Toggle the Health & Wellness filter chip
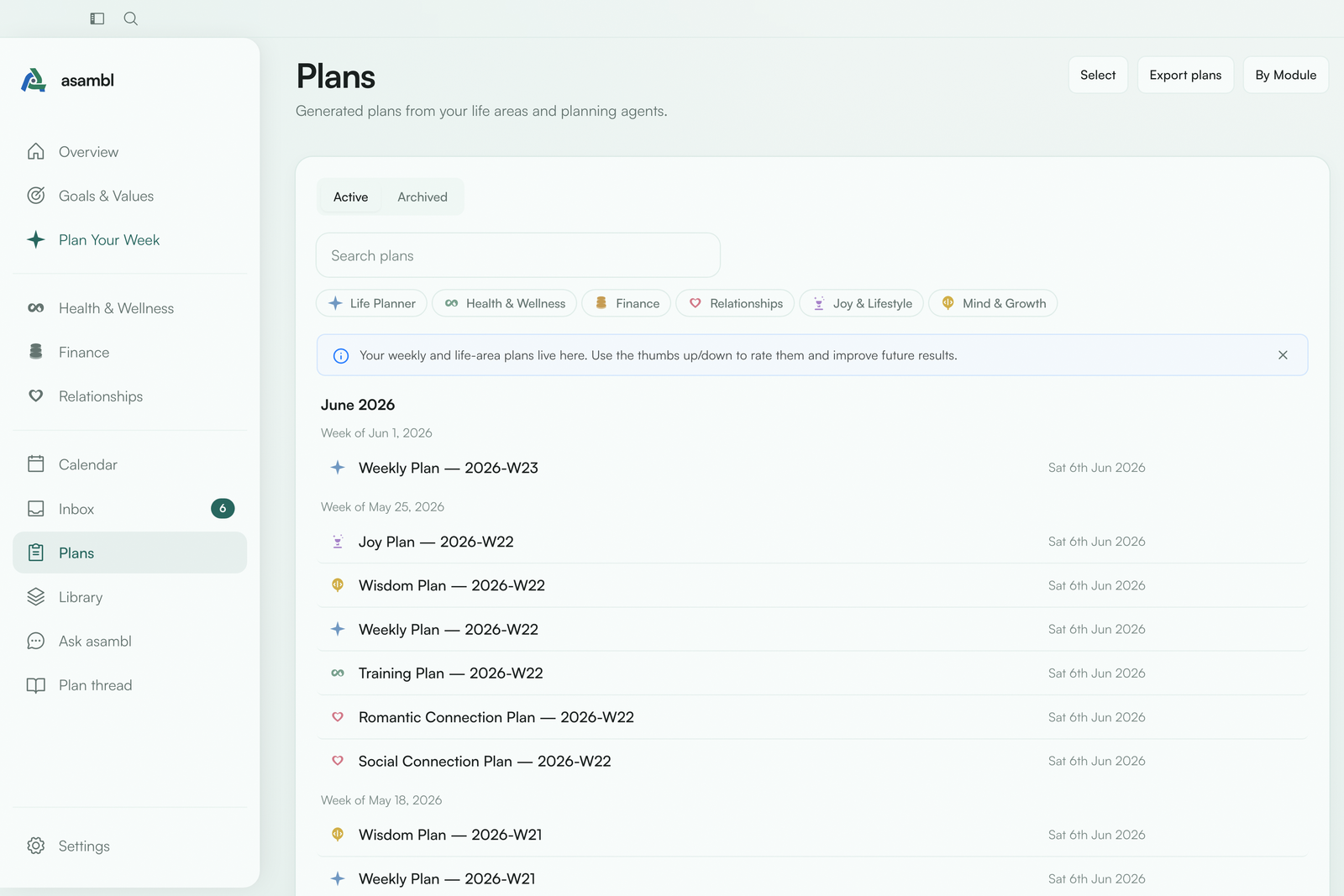 tap(505, 303)
